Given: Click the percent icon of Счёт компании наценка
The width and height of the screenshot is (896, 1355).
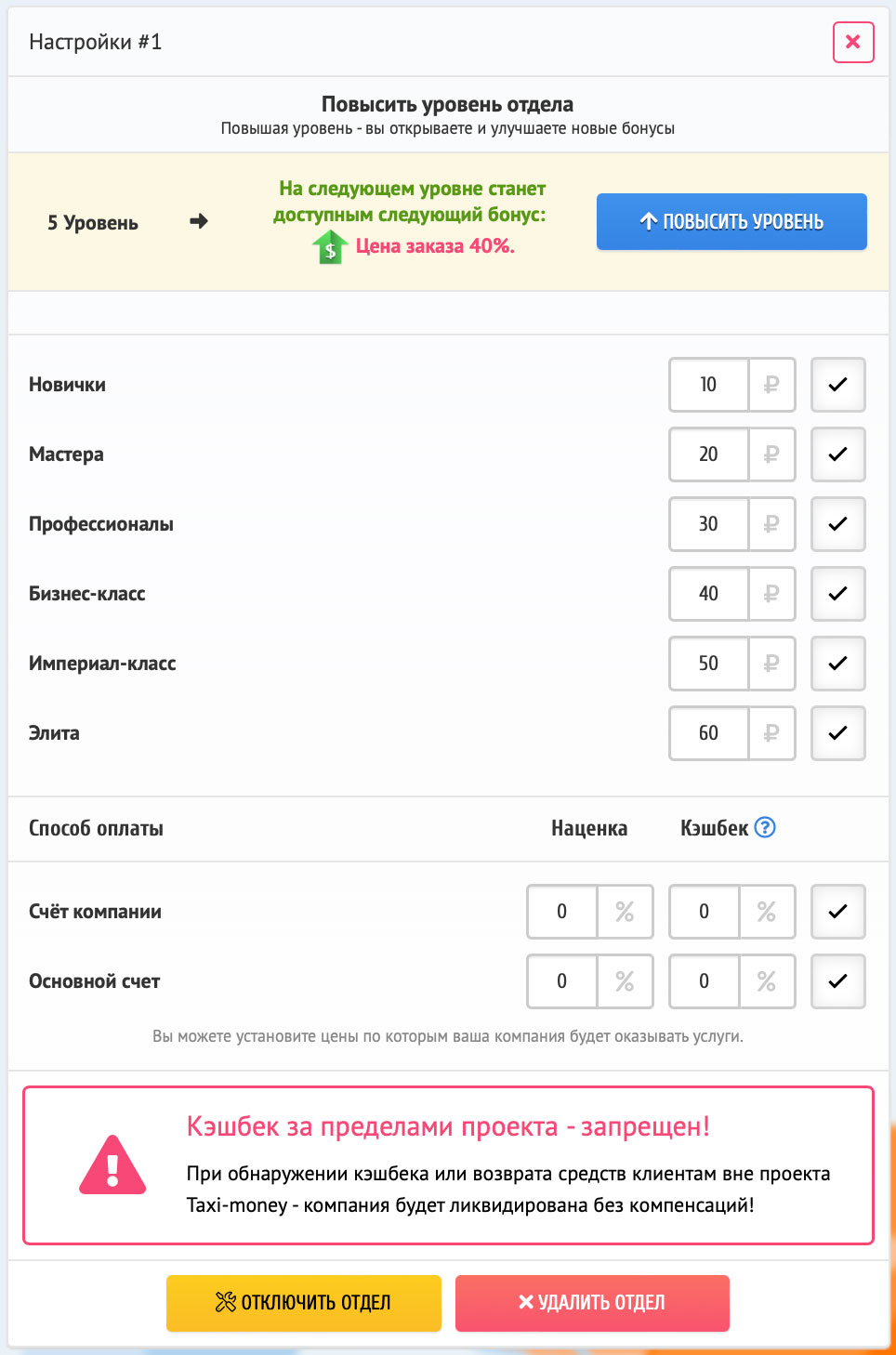Looking at the screenshot, I should [x=625, y=912].
